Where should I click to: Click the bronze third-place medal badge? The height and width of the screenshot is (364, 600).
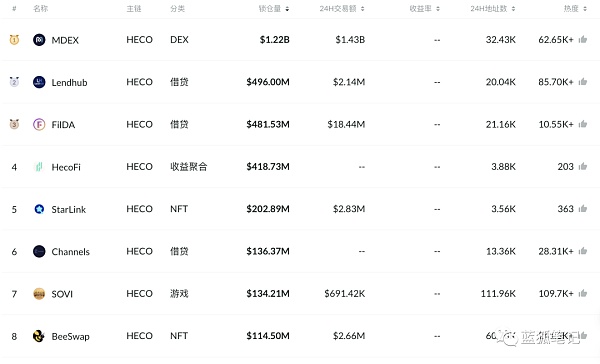click(14, 124)
